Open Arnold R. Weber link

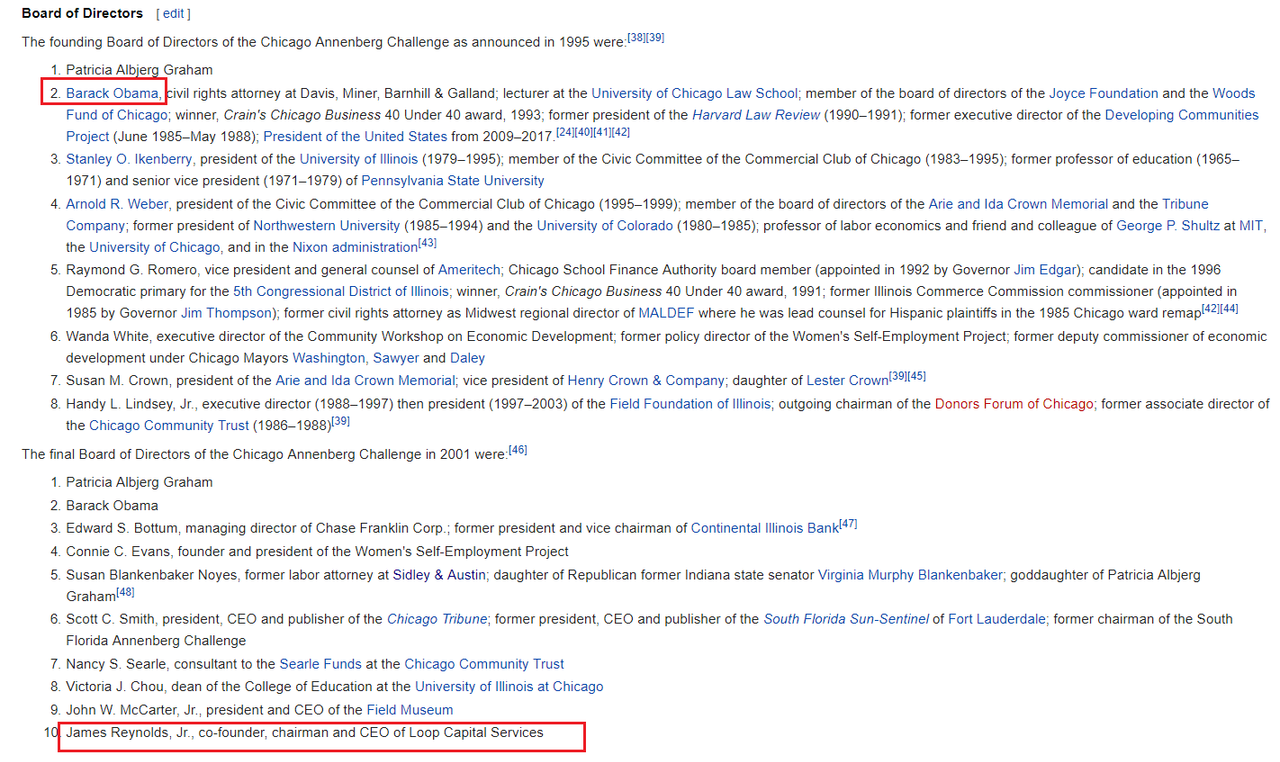point(117,204)
